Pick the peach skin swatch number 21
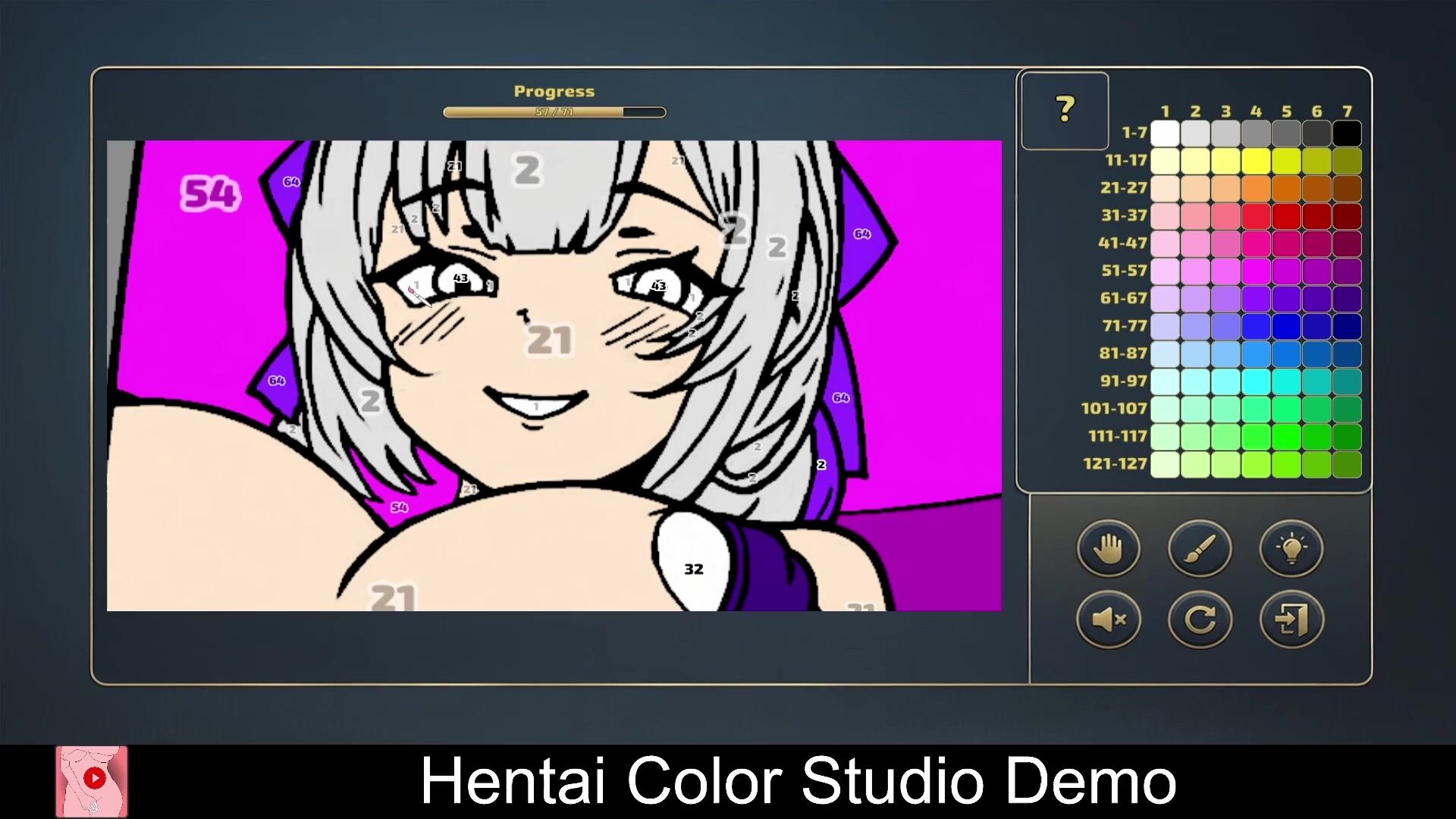This screenshot has height=819, width=1456. coord(1165,188)
